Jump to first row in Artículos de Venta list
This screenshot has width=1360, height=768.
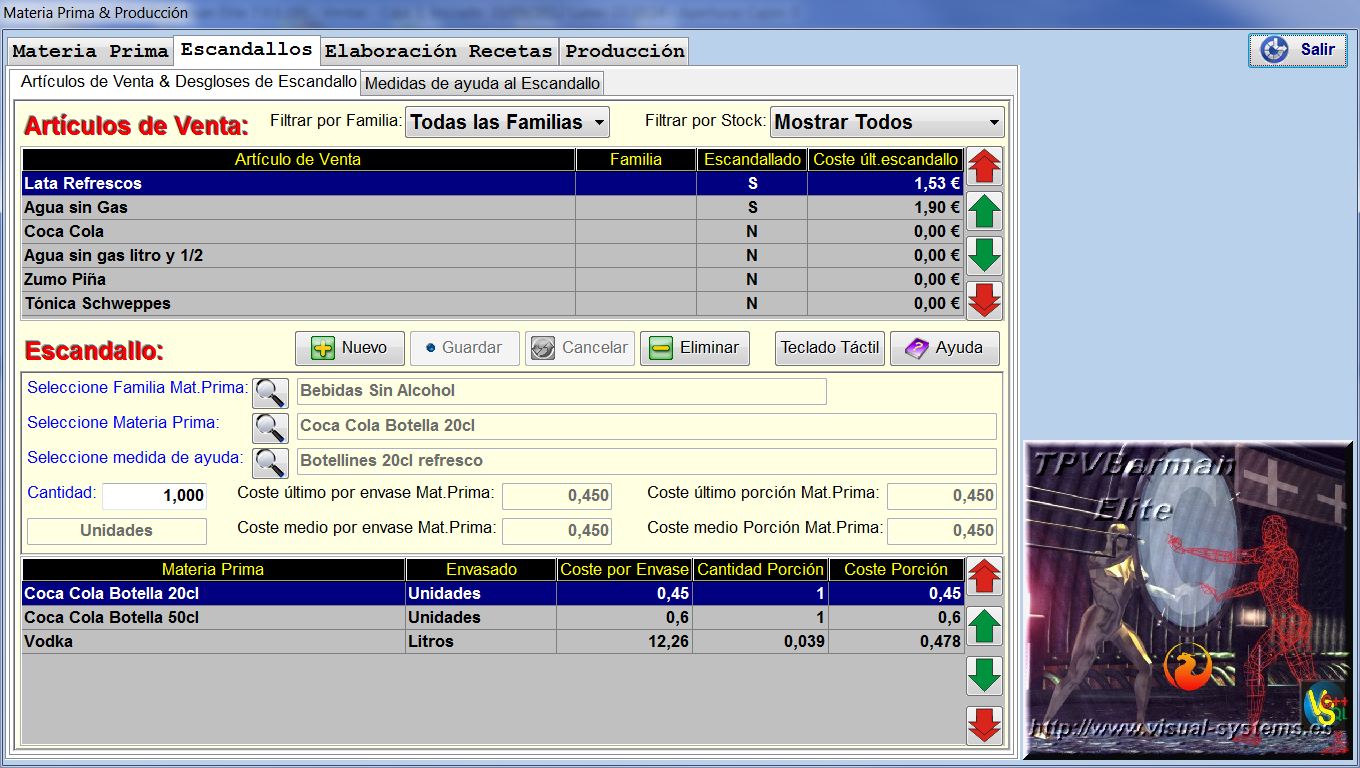[985, 166]
